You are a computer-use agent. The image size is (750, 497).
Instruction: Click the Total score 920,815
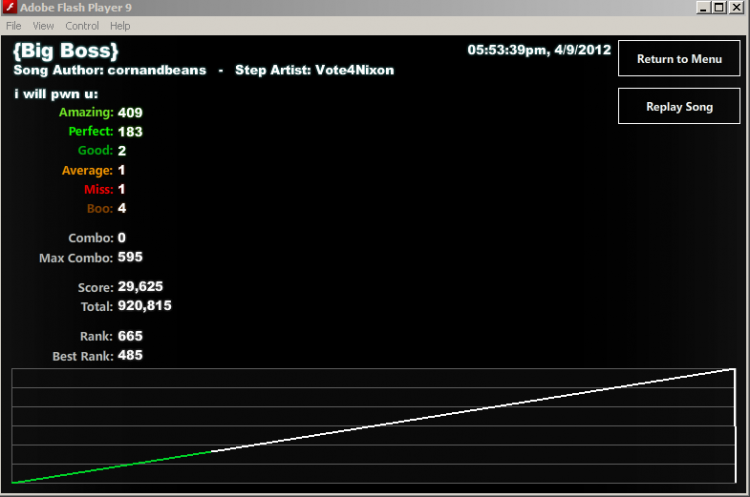point(144,305)
